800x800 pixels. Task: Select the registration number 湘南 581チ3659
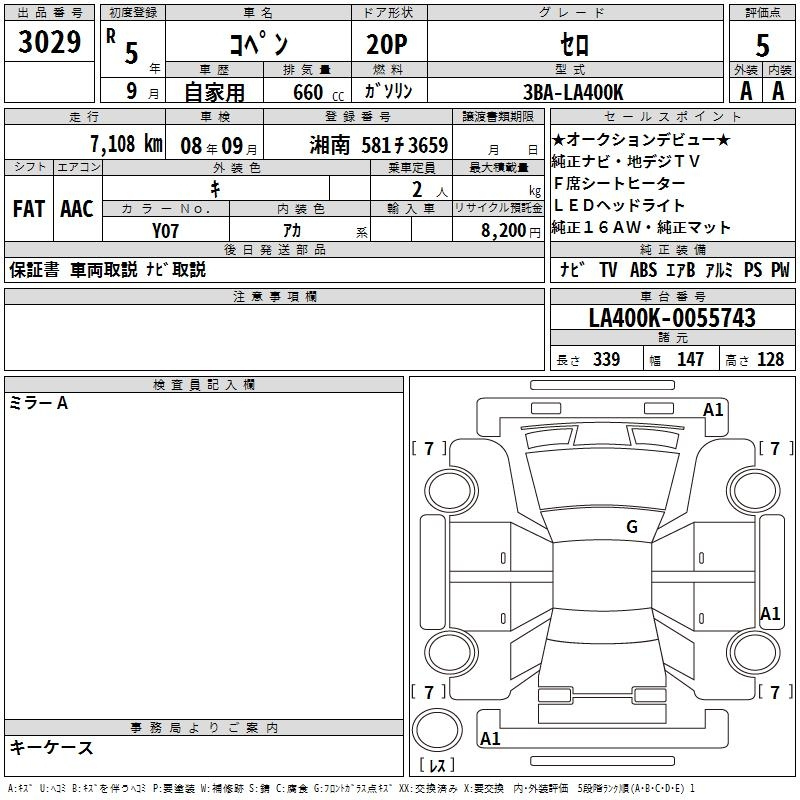point(379,144)
